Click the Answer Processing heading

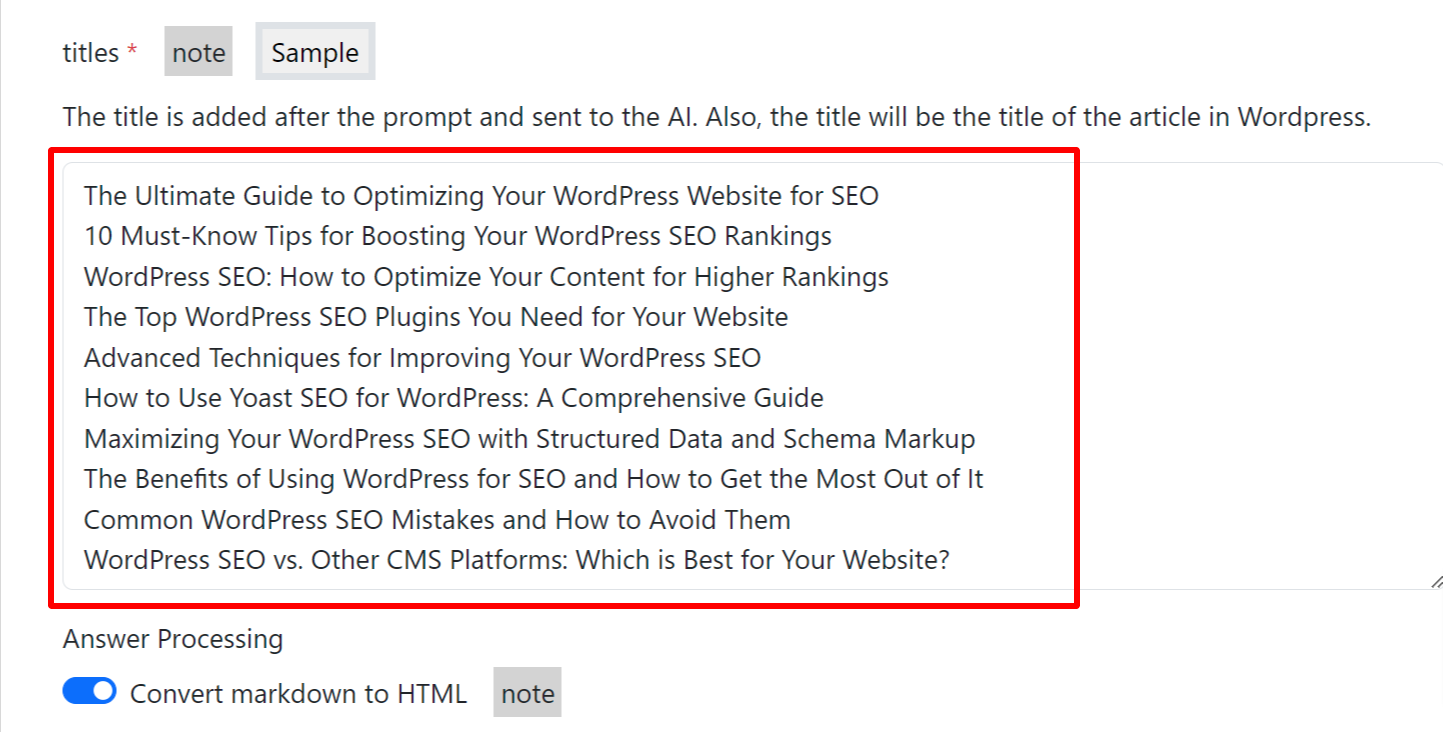click(172, 639)
